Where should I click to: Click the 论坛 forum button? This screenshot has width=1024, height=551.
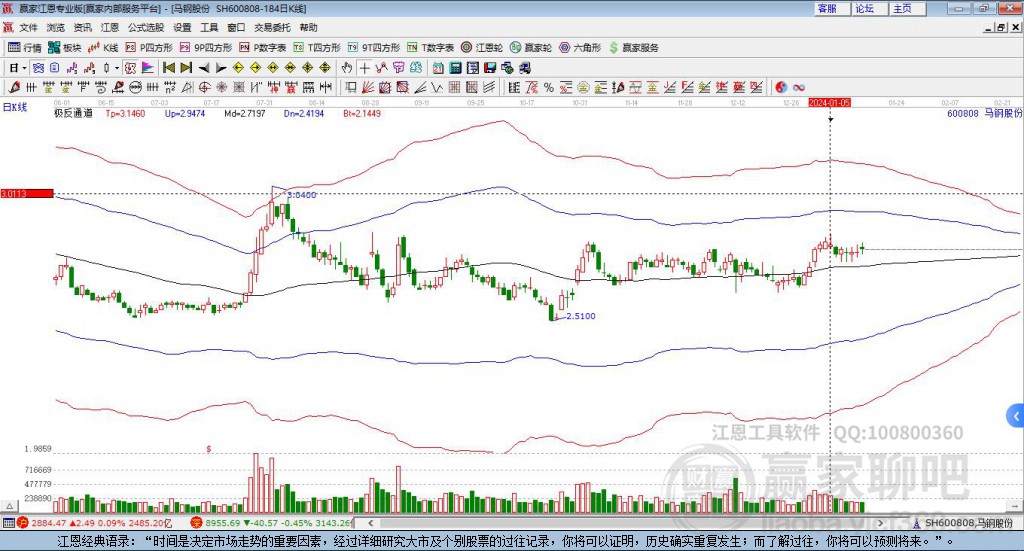869,8
